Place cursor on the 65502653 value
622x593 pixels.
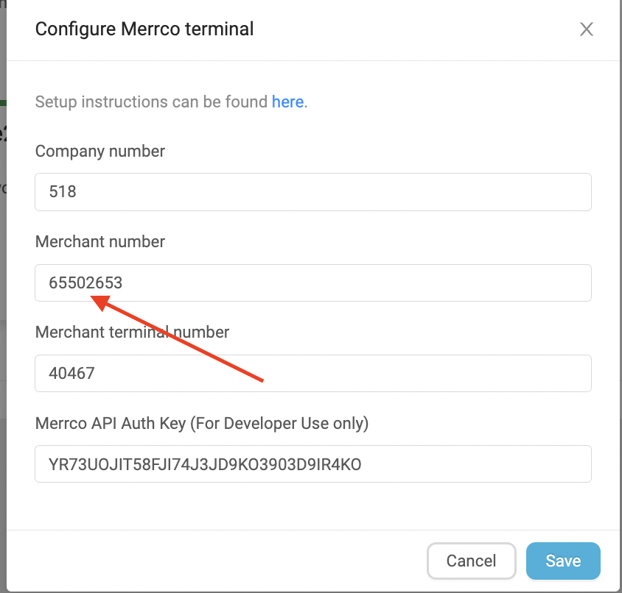(85, 283)
